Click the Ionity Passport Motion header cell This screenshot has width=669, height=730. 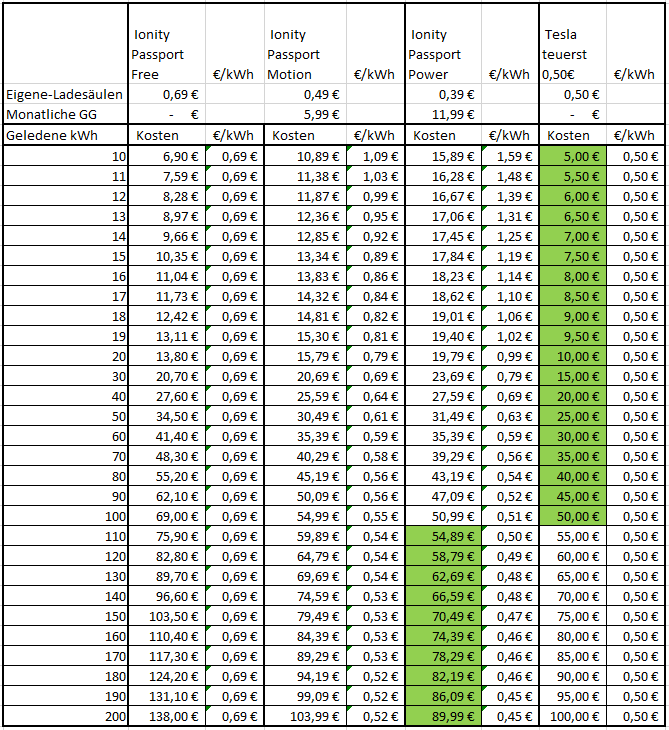[x=305, y=44]
